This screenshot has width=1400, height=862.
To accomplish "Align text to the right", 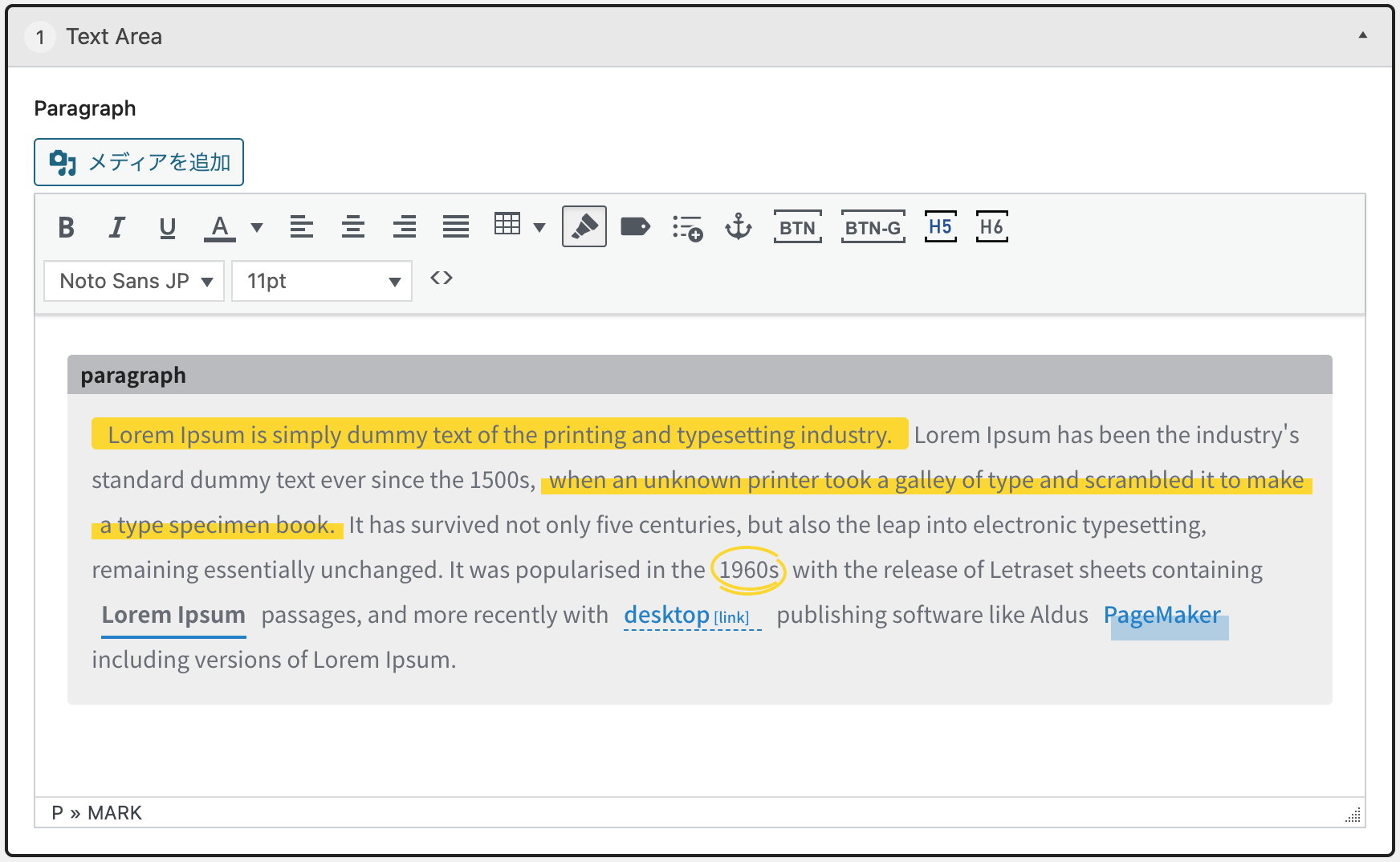I will [405, 228].
